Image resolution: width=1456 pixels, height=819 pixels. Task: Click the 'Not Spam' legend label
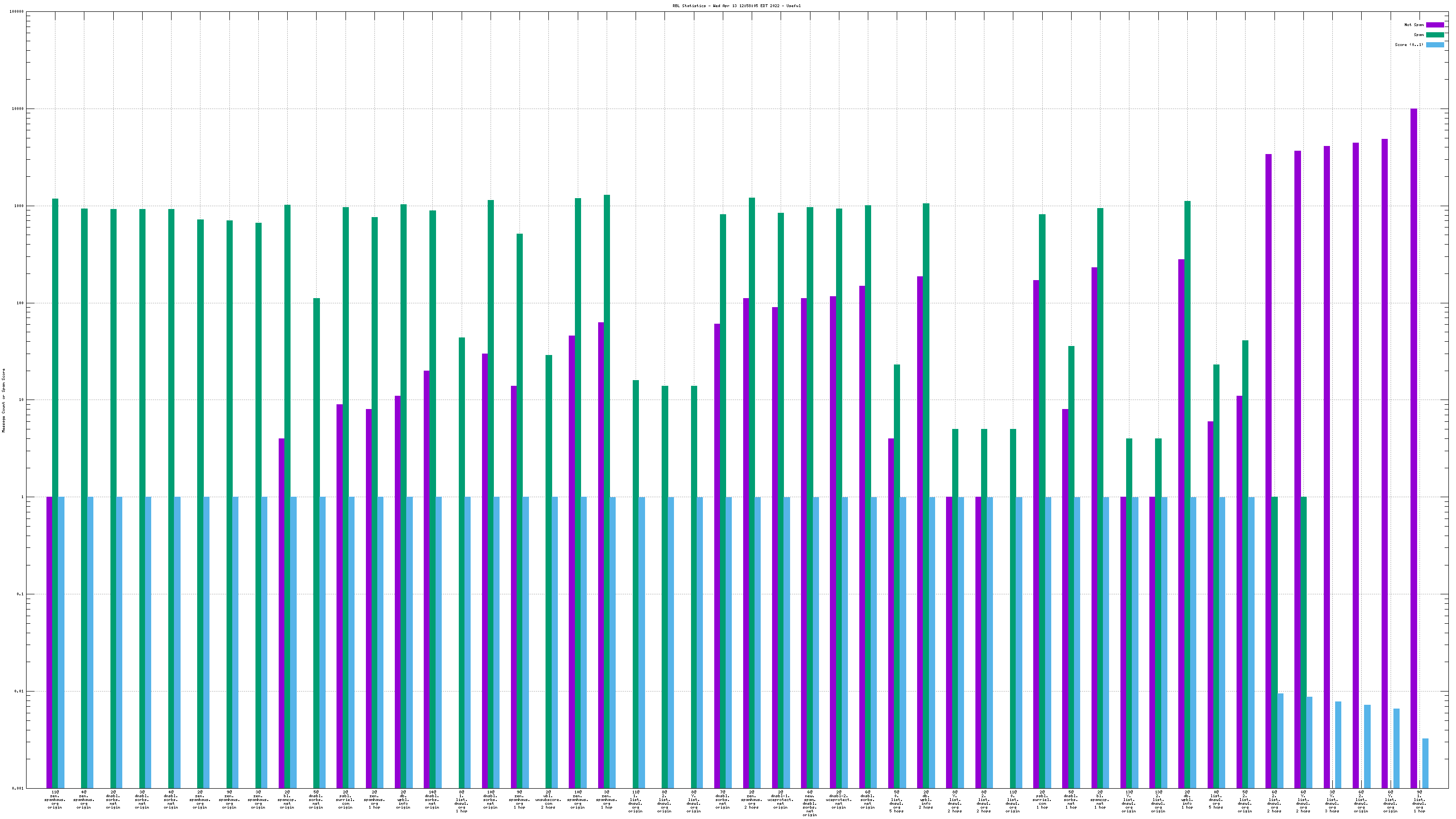click(x=1414, y=25)
